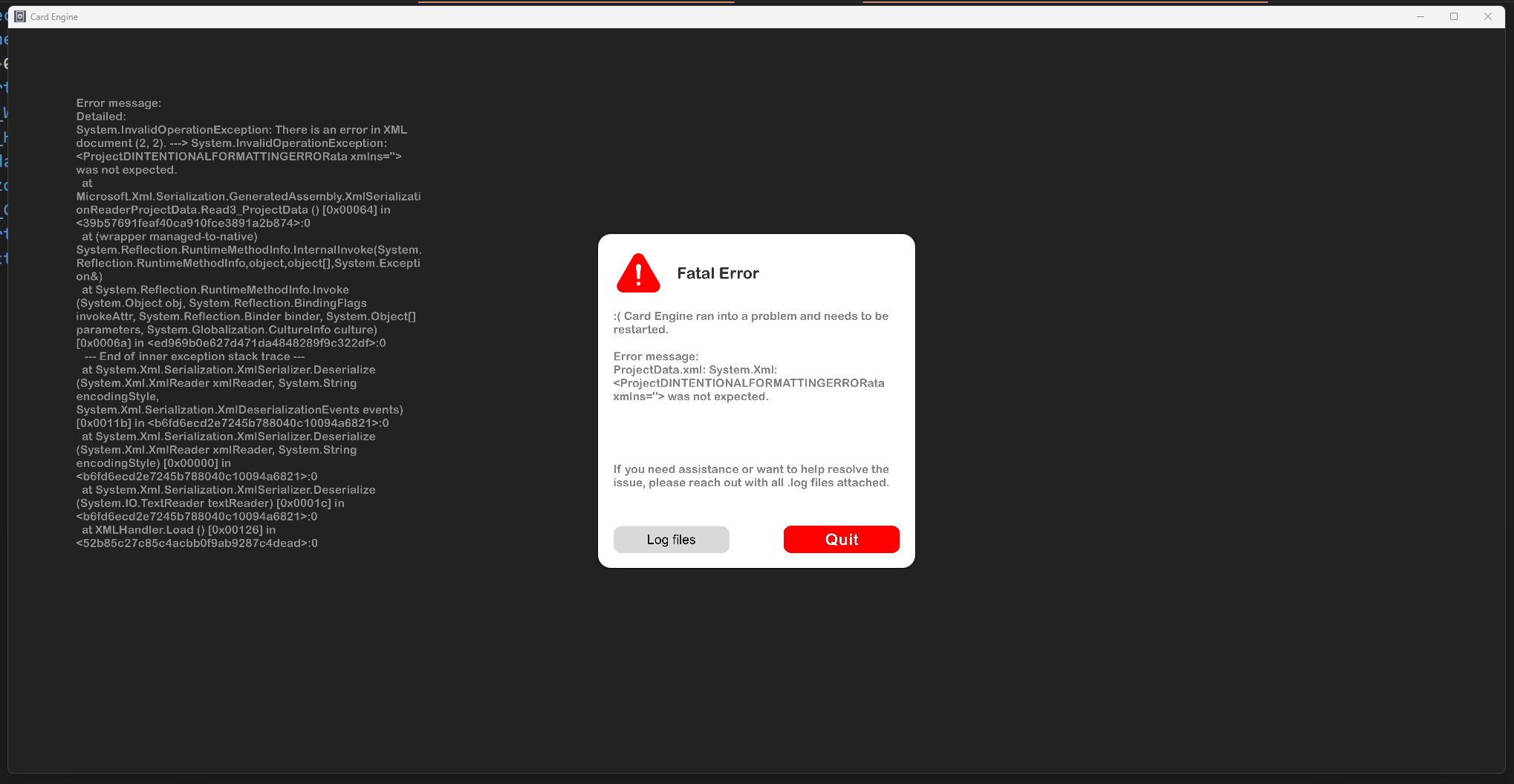
Task: Click the Card Engine window title text
Action: tap(54, 17)
